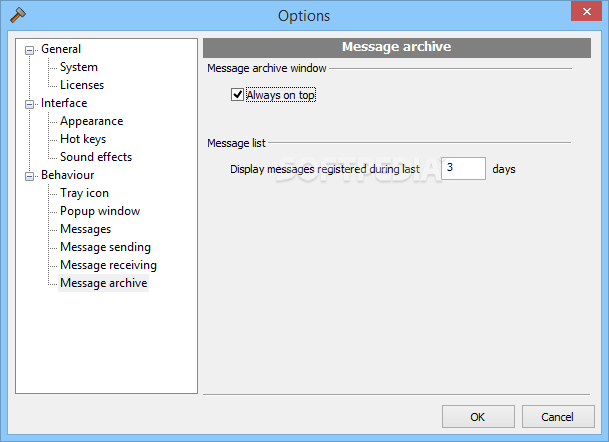Open the Licenses options page

[x=82, y=85]
